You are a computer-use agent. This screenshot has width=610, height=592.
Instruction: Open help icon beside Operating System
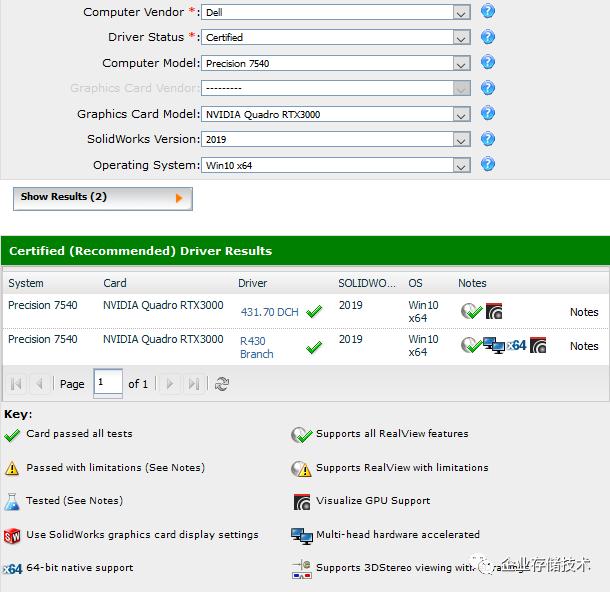[x=487, y=164]
